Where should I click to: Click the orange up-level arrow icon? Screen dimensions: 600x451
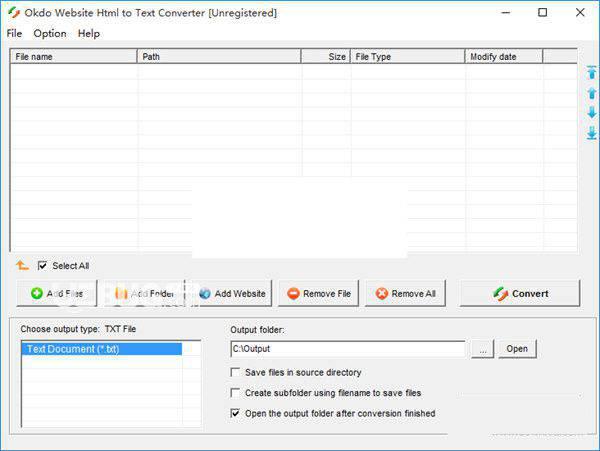click(x=22, y=265)
